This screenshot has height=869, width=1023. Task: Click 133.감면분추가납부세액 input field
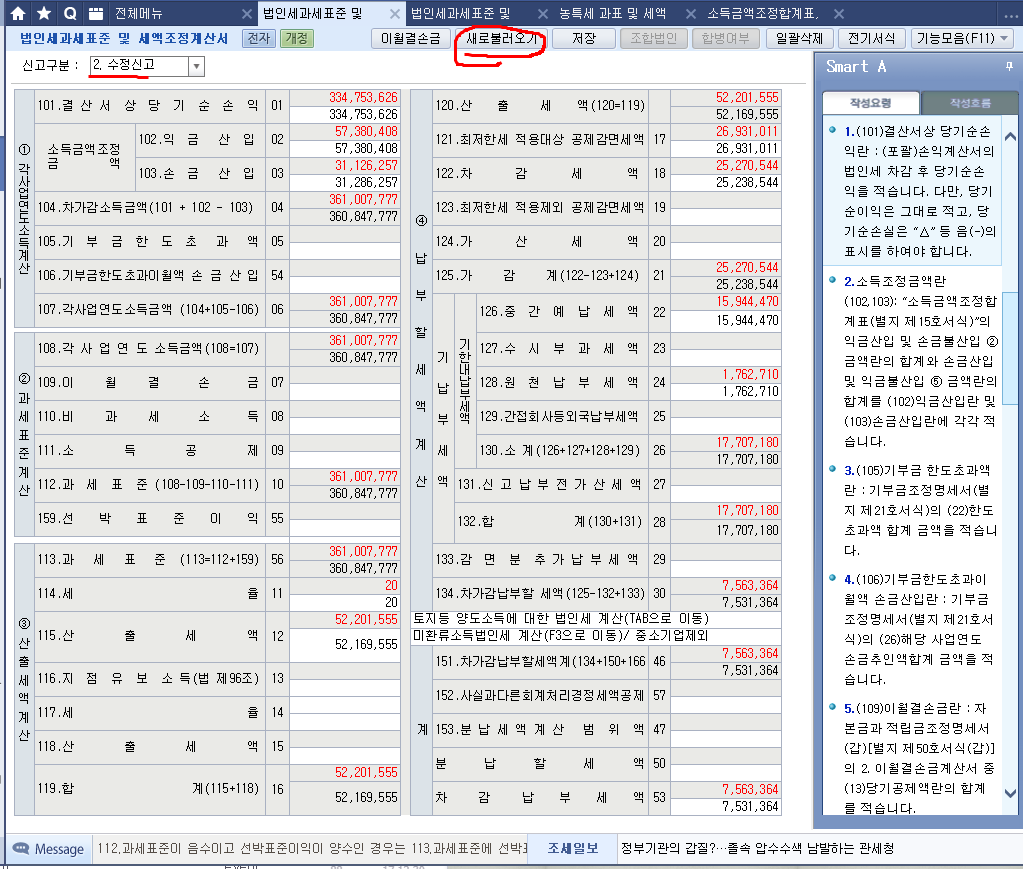(x=725, y=568)
